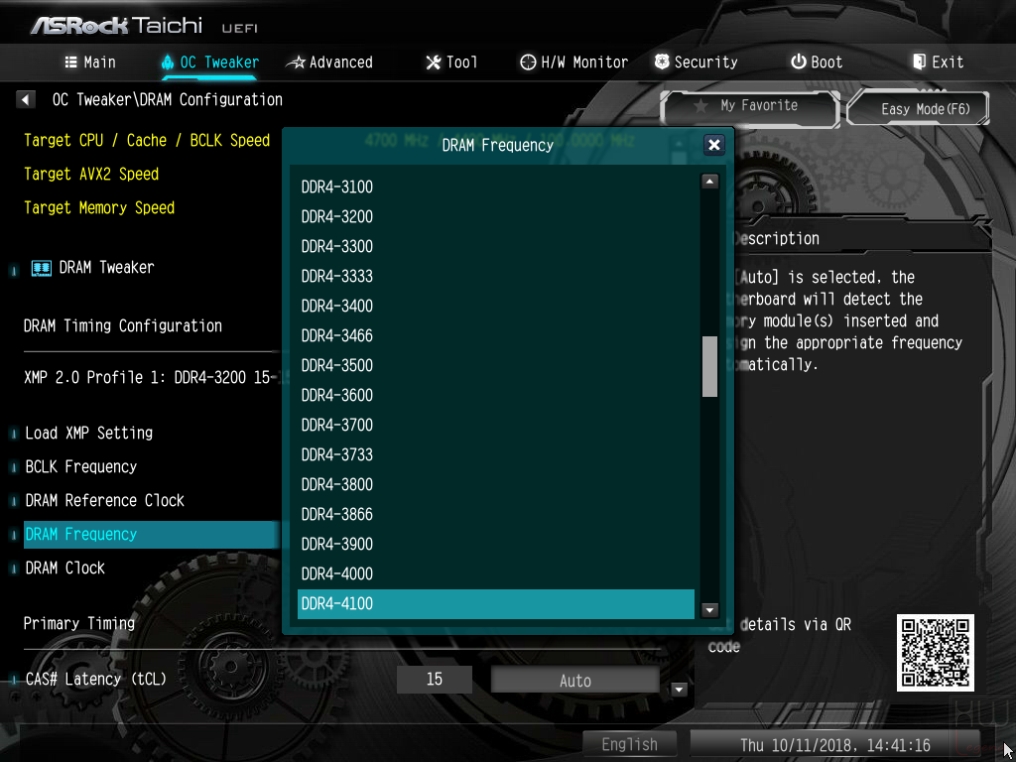Select highlighted DDR4-4100 option
The image size is (1016, 762).
tap(496, 604)
